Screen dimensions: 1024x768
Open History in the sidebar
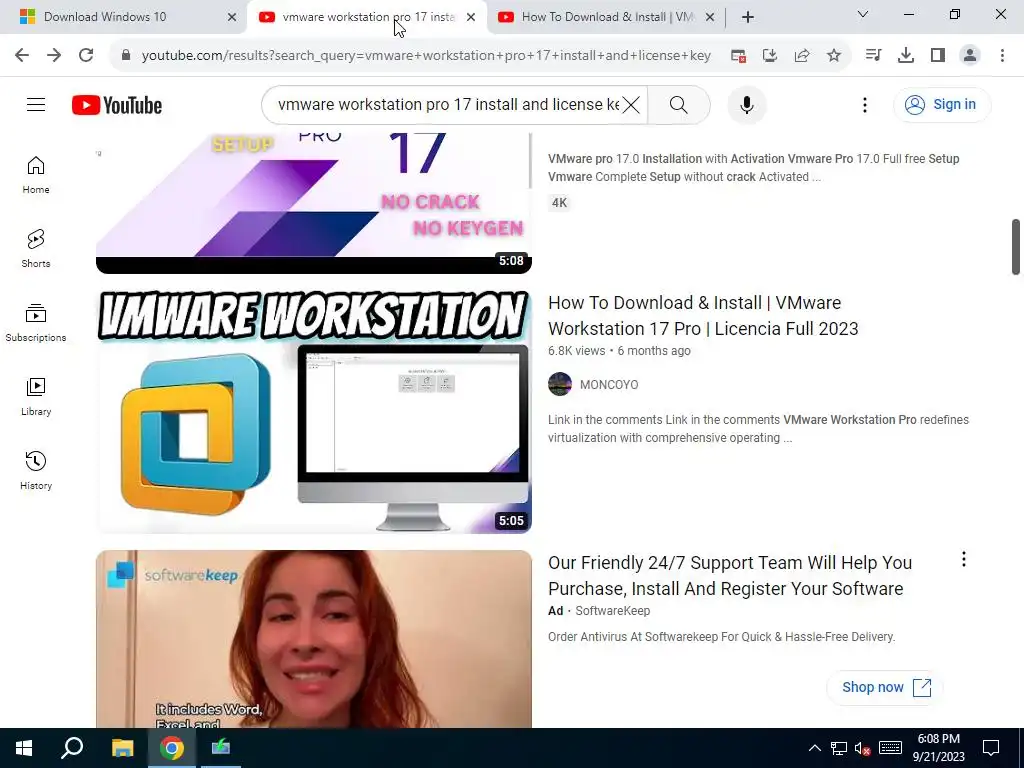coord(36,470)
